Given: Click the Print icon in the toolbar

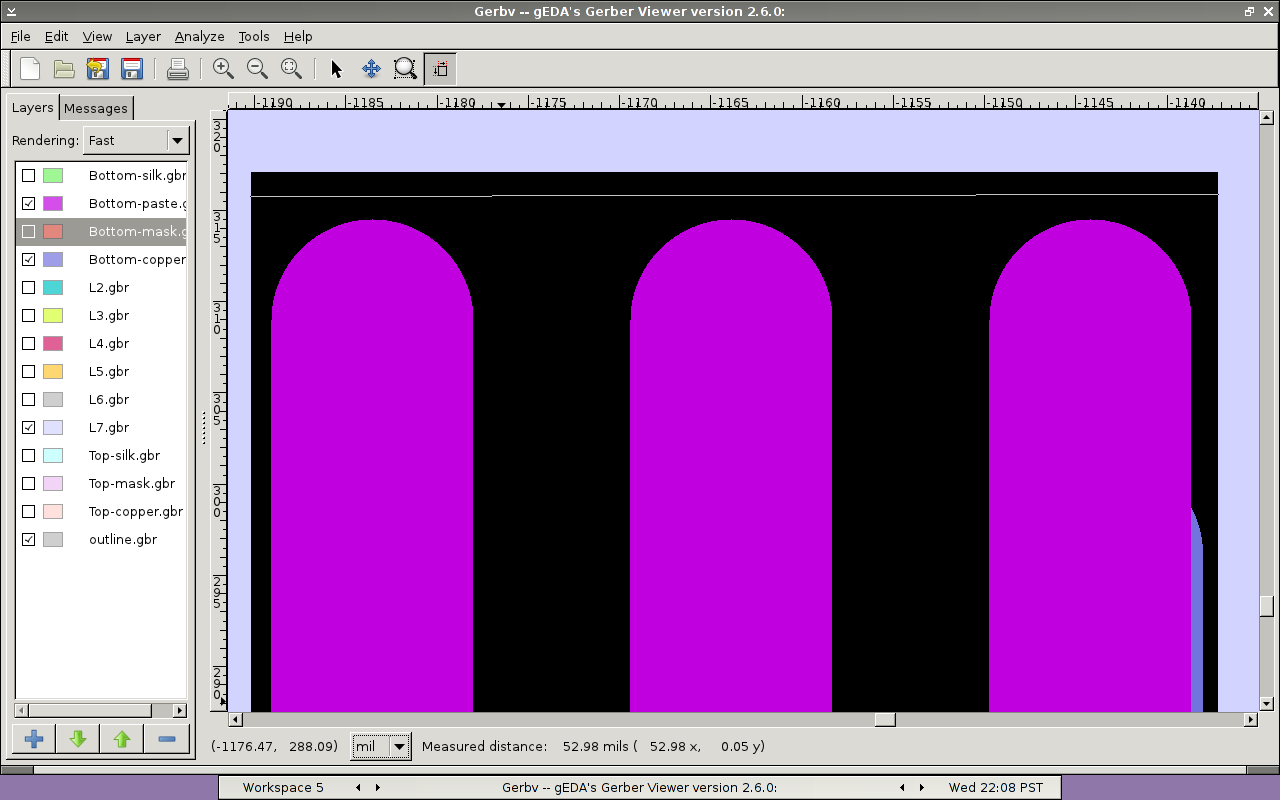Looking at the screenshot, I should (178, 69).
